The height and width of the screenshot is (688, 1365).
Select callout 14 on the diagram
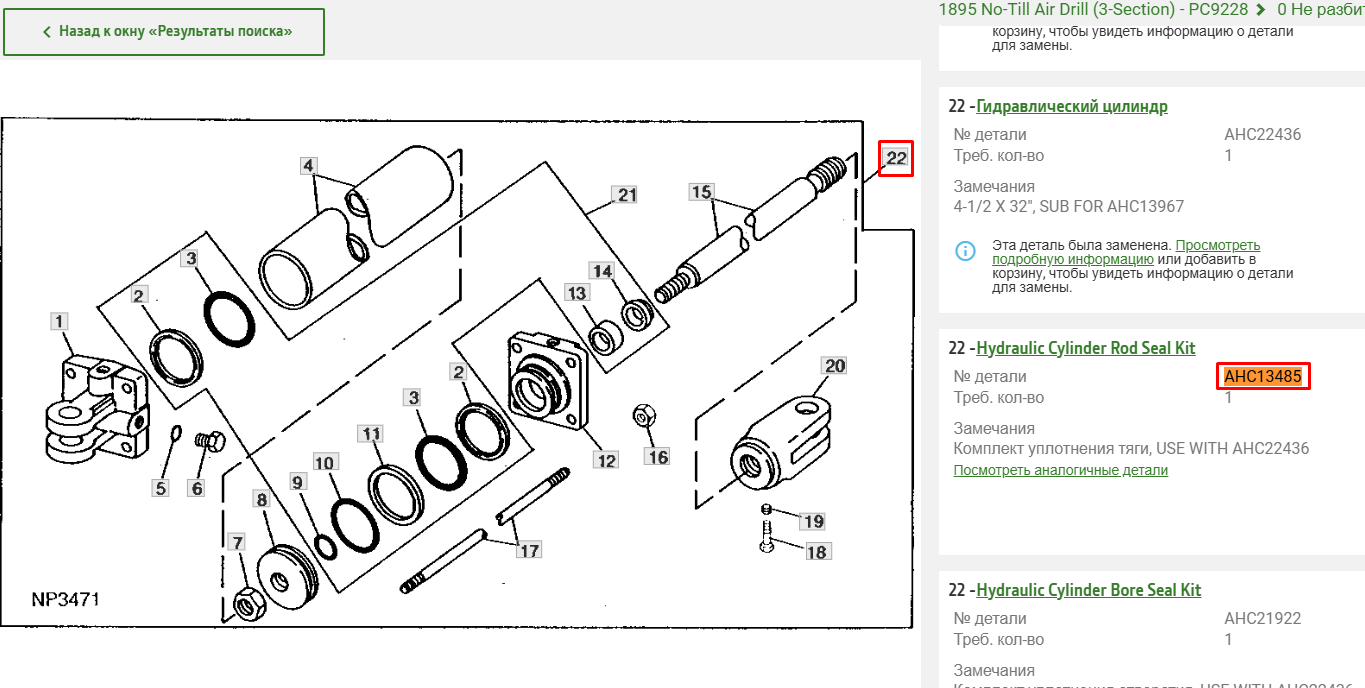(x=601, y=271)
